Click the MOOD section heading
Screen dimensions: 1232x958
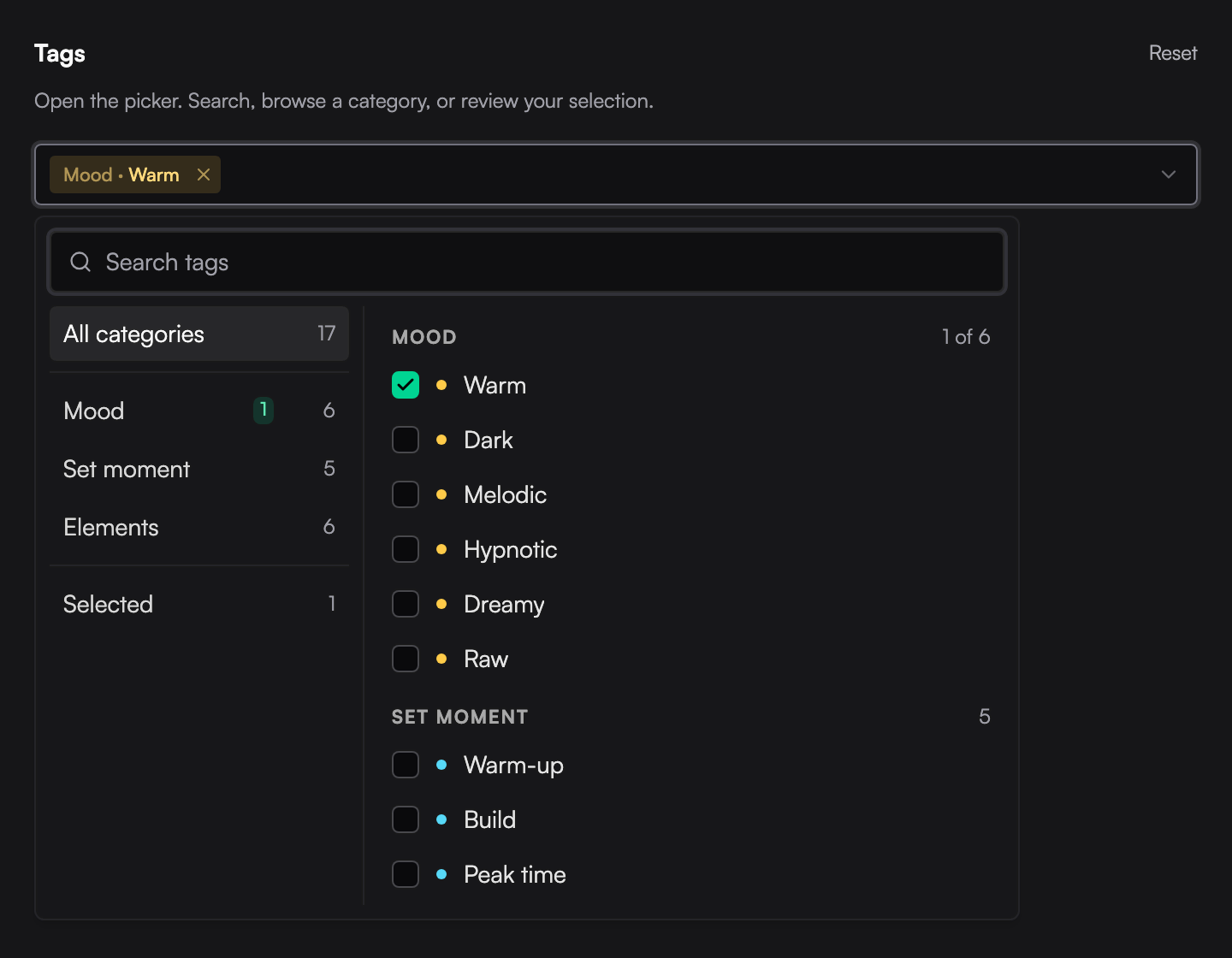point(423,337)
